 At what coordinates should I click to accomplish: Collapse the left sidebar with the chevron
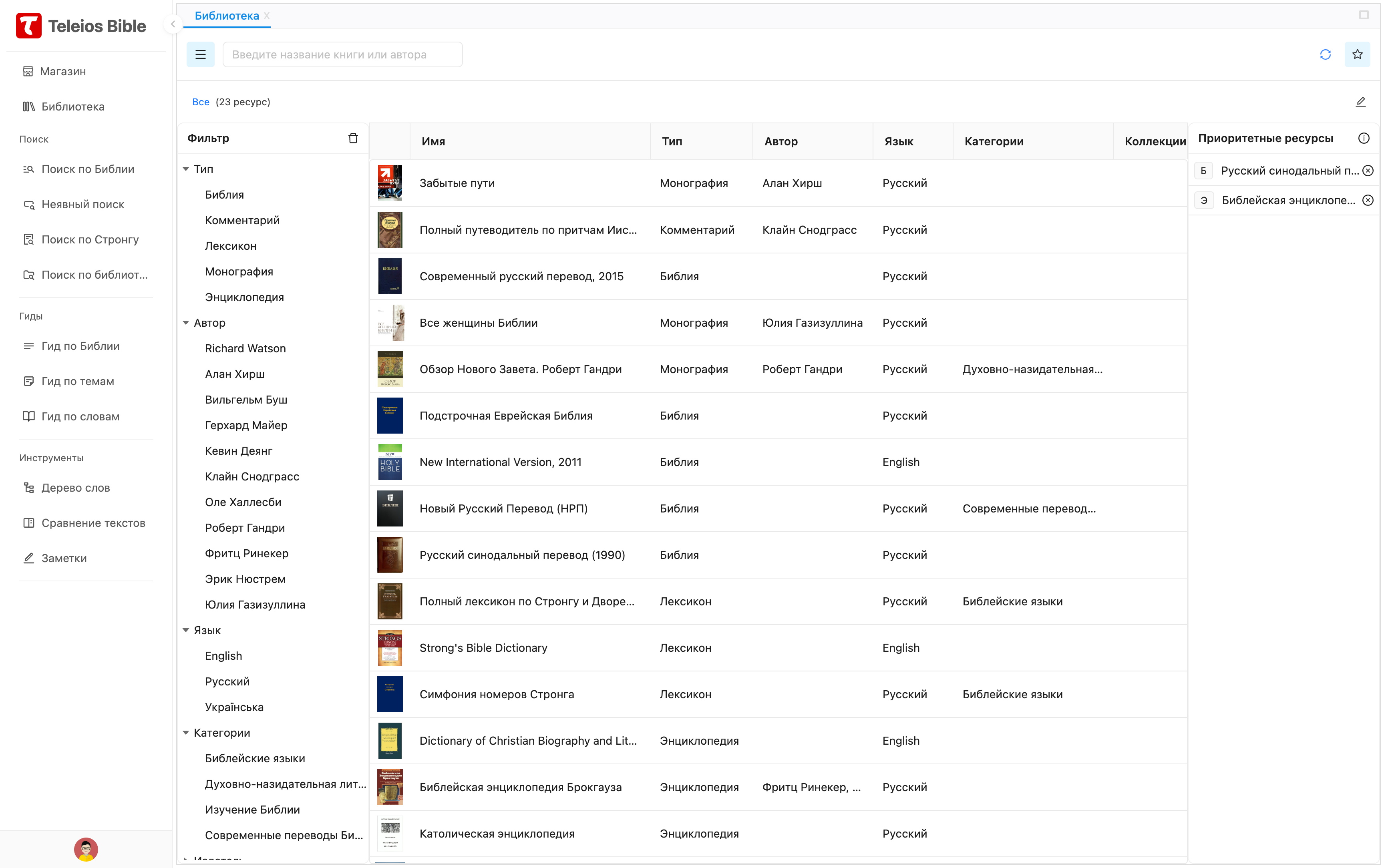(173, 24)
